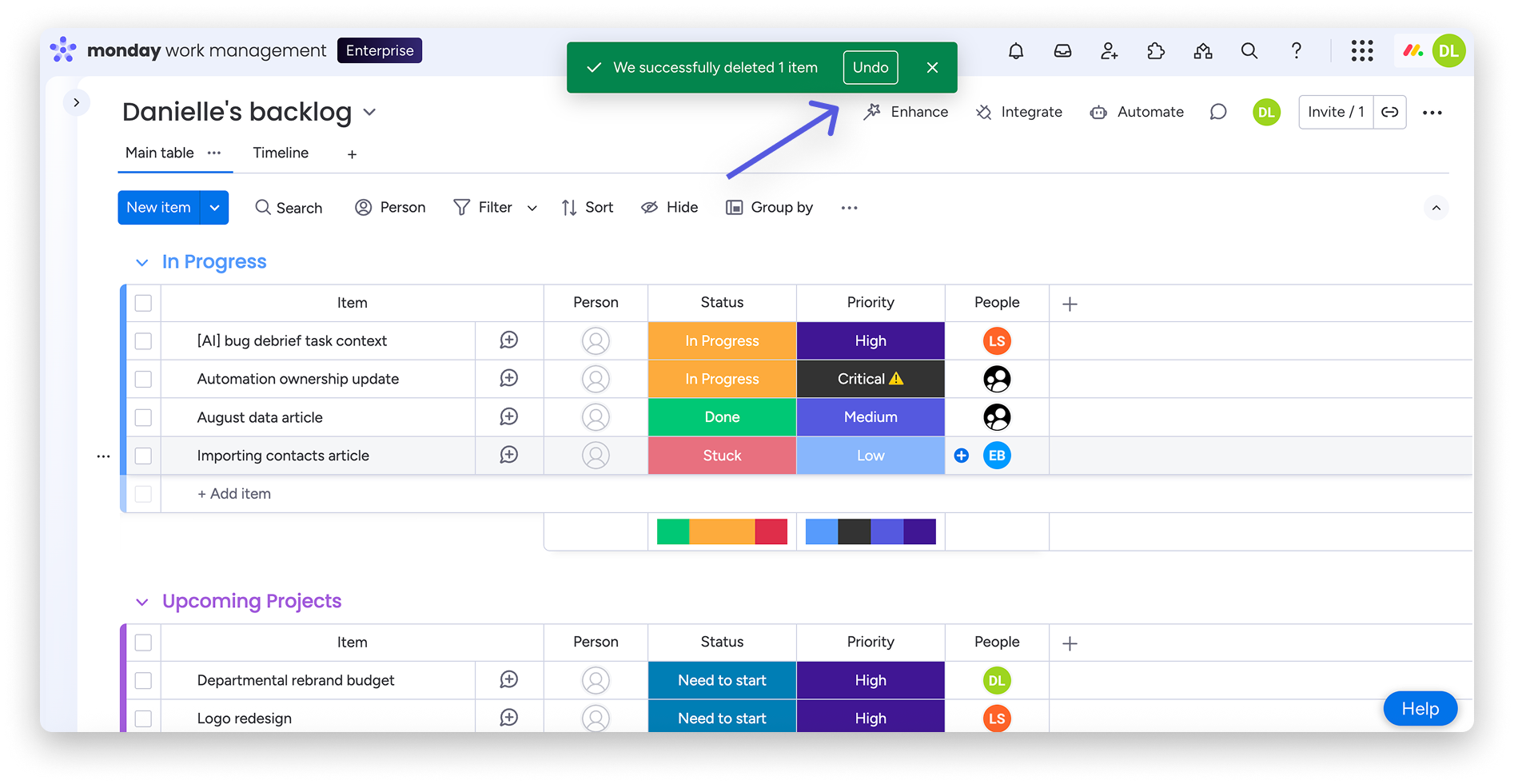Select the Automate robot icon

click(1098, 112)
